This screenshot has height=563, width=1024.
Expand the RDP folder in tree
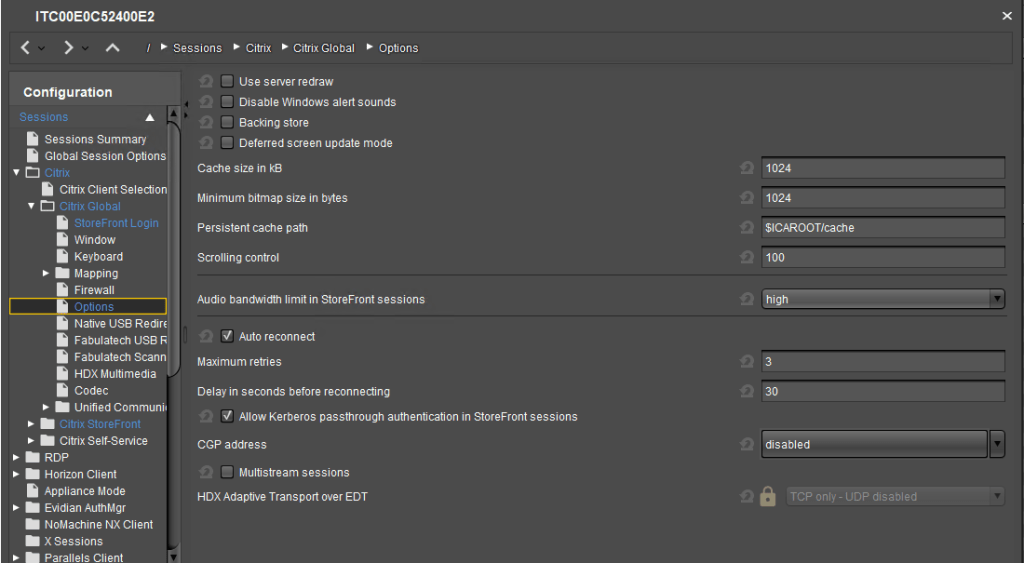(17, 458)
